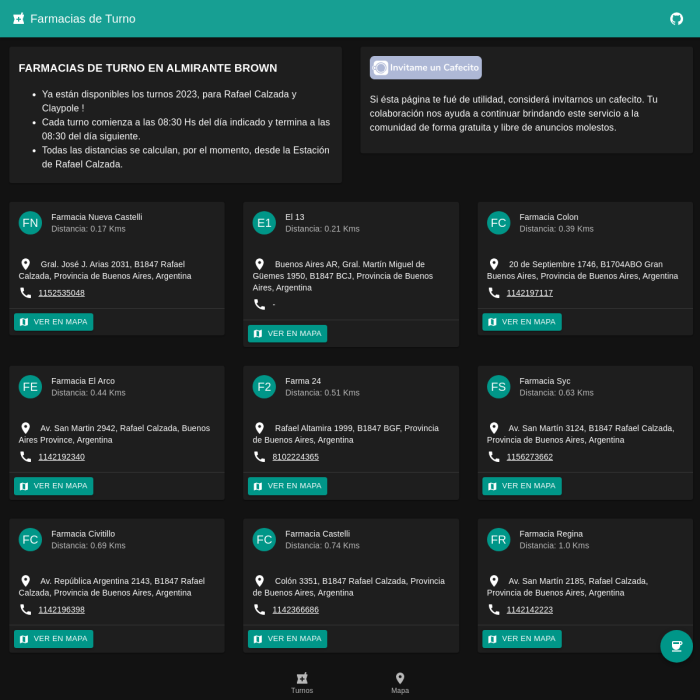Click location pin in Farmacia Nueva Castelli card

25,264
